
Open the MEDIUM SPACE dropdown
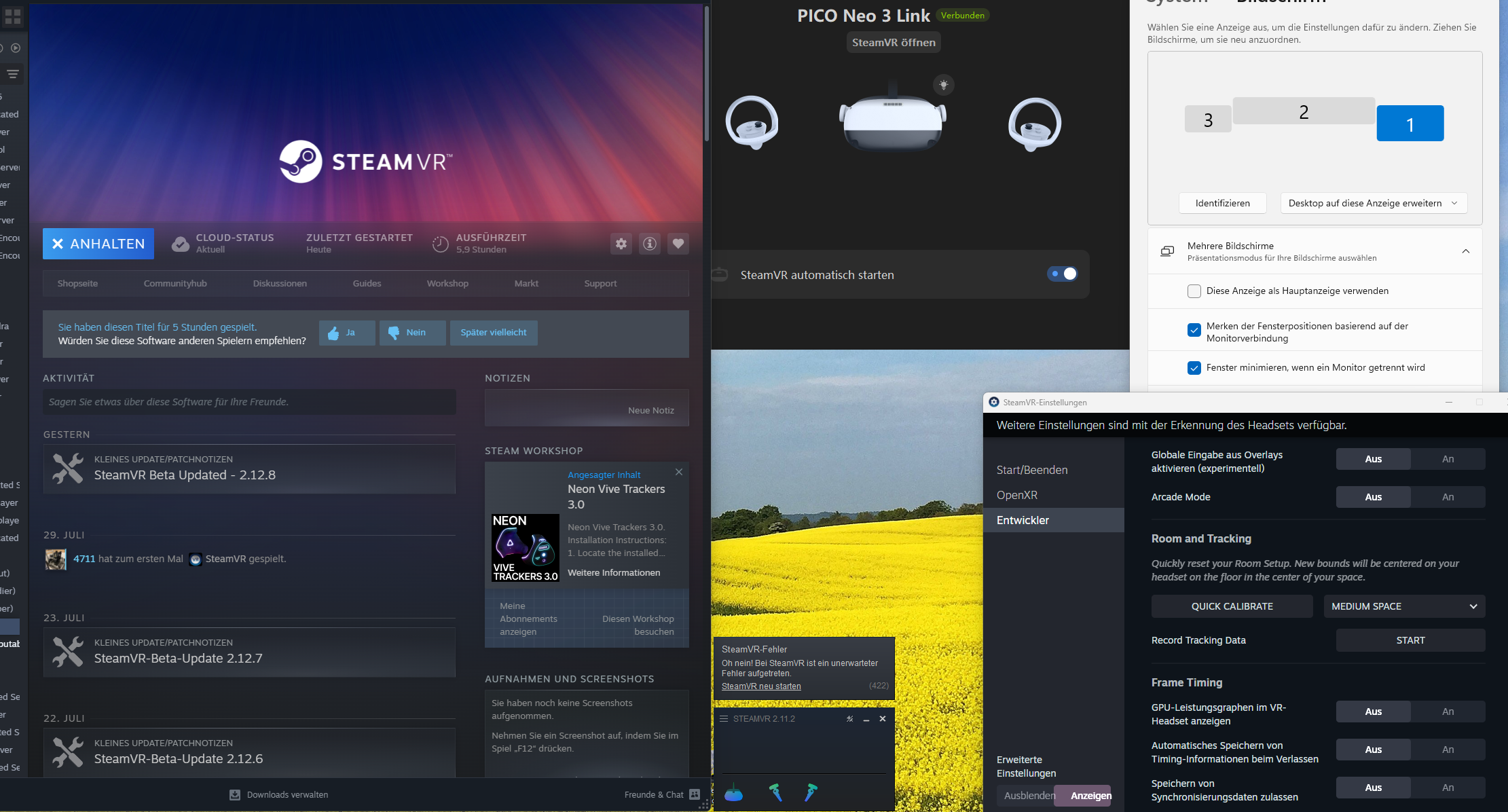1404,606
